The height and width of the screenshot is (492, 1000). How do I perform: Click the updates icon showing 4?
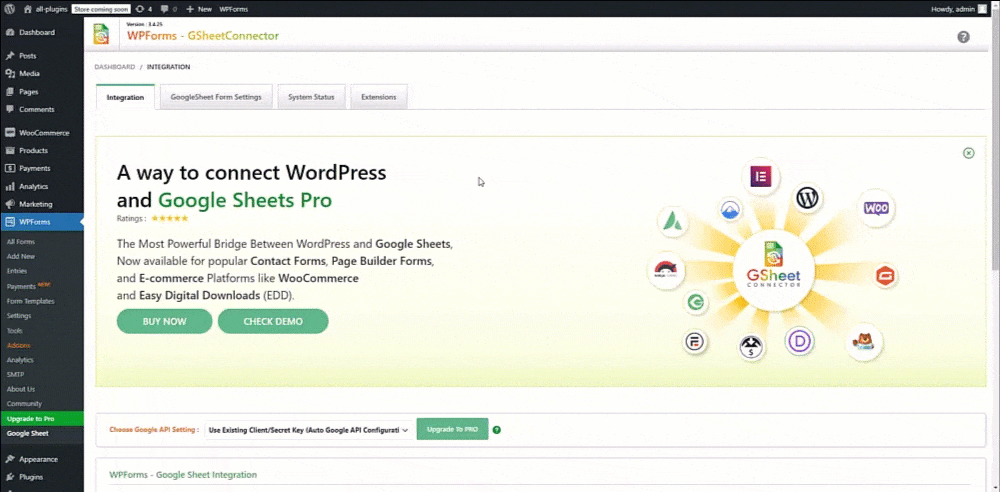(140, 9)
